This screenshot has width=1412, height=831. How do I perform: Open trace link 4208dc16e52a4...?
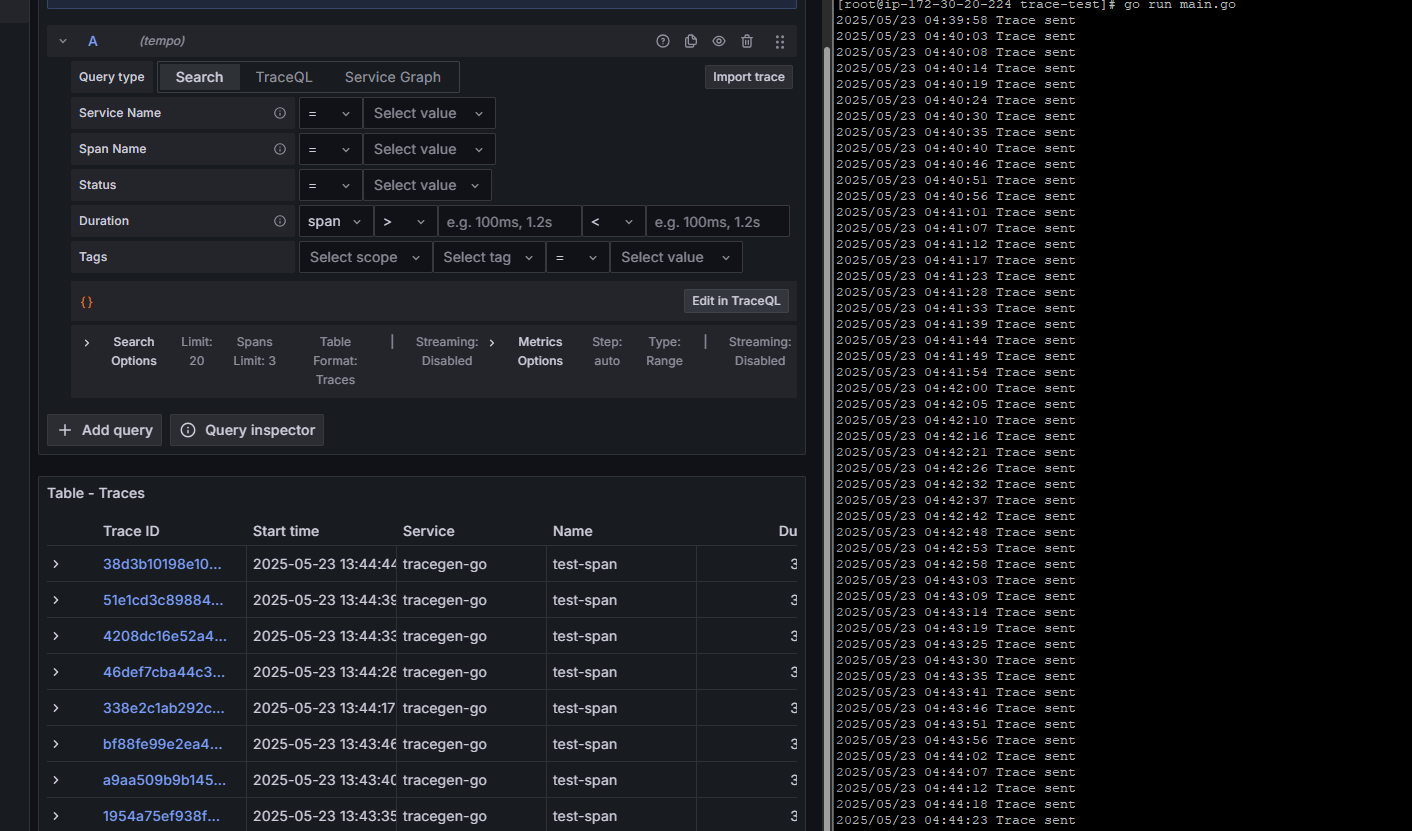coord(165,636)
